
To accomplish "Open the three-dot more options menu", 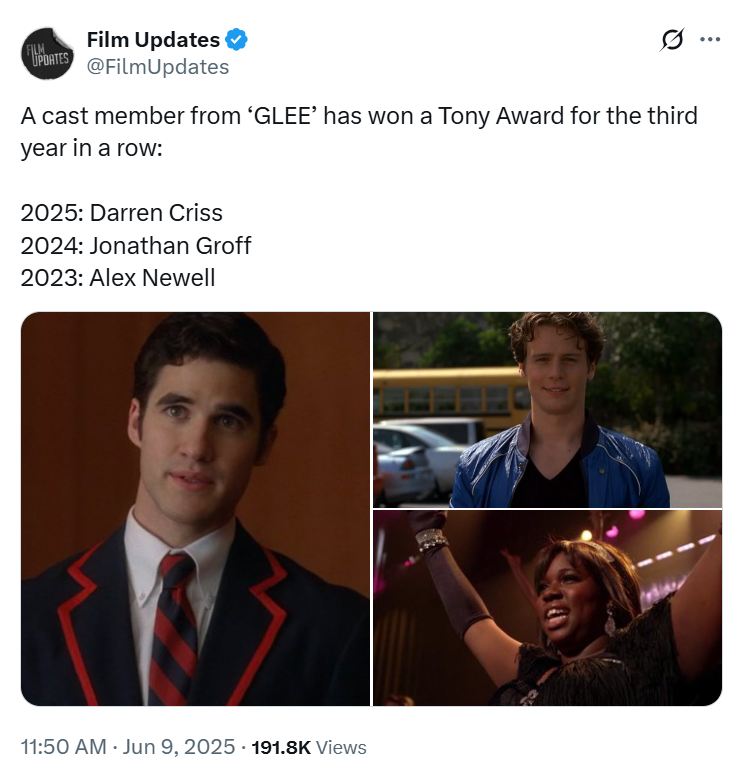I will tap(710, 39).
